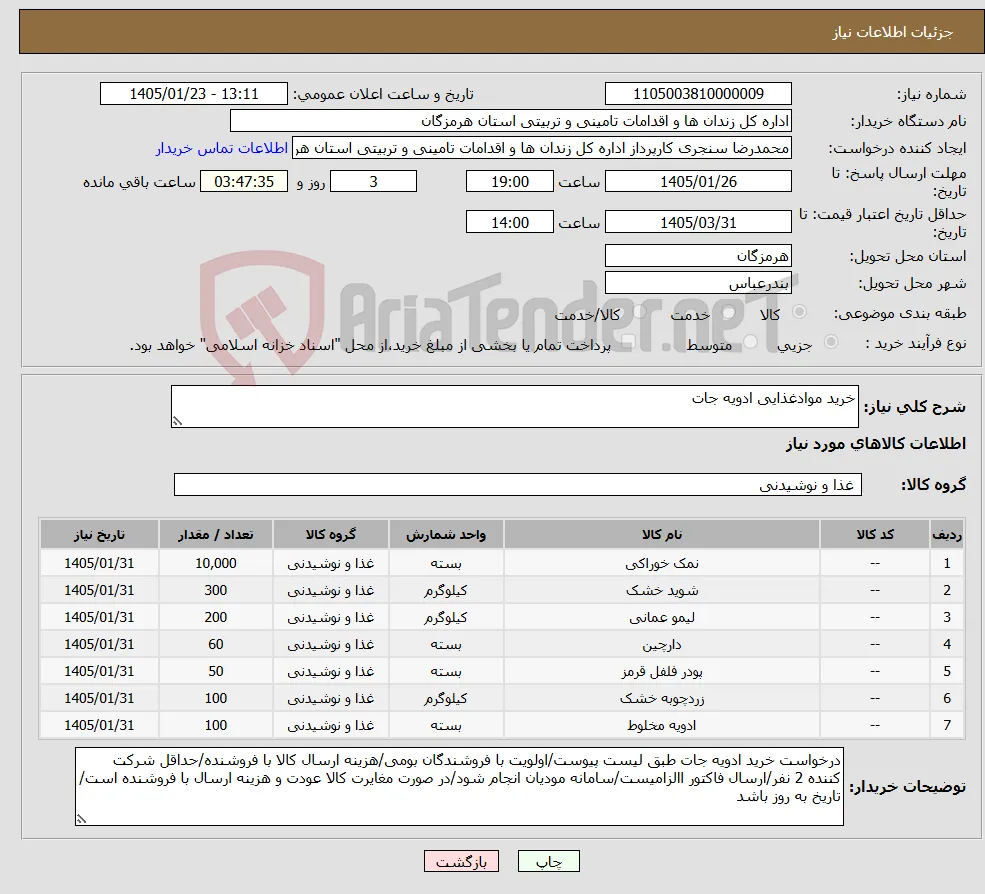Click the buyer notes text area
Image resolution: width=985 pixels, height=894 pixels.
click(x=459, y=786)
